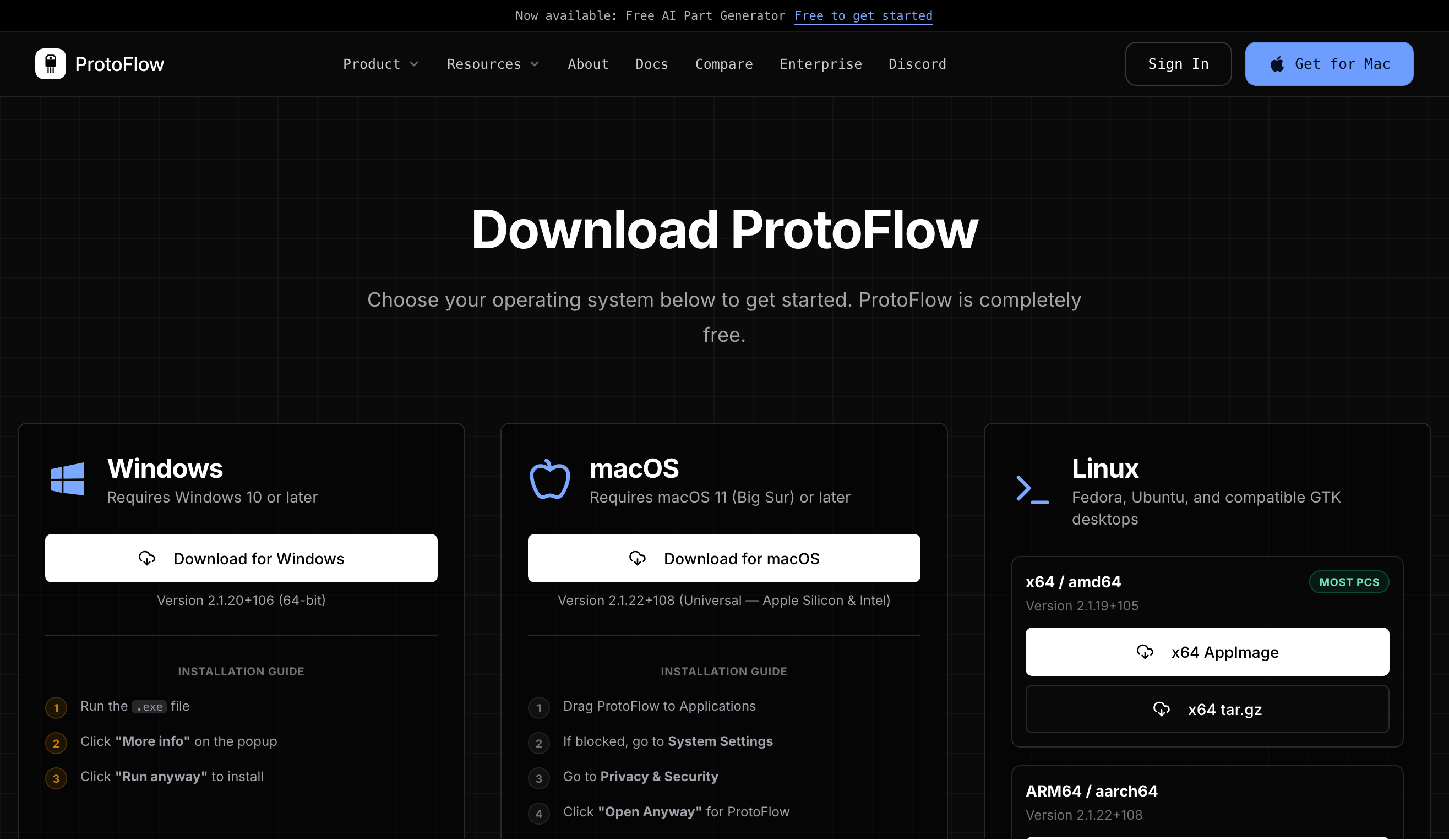Open the Resources navigation menu
This screenshot has height=840, width=1449.
pyautogui.click(x=493, y=64)
